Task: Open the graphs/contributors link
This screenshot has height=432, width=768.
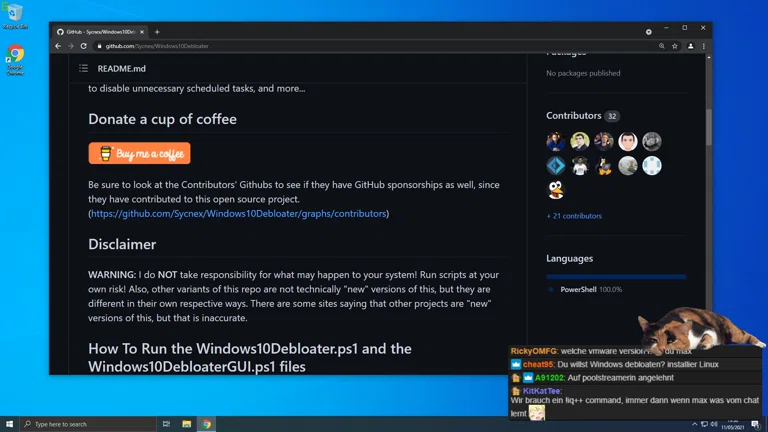Action: (238, 214)
